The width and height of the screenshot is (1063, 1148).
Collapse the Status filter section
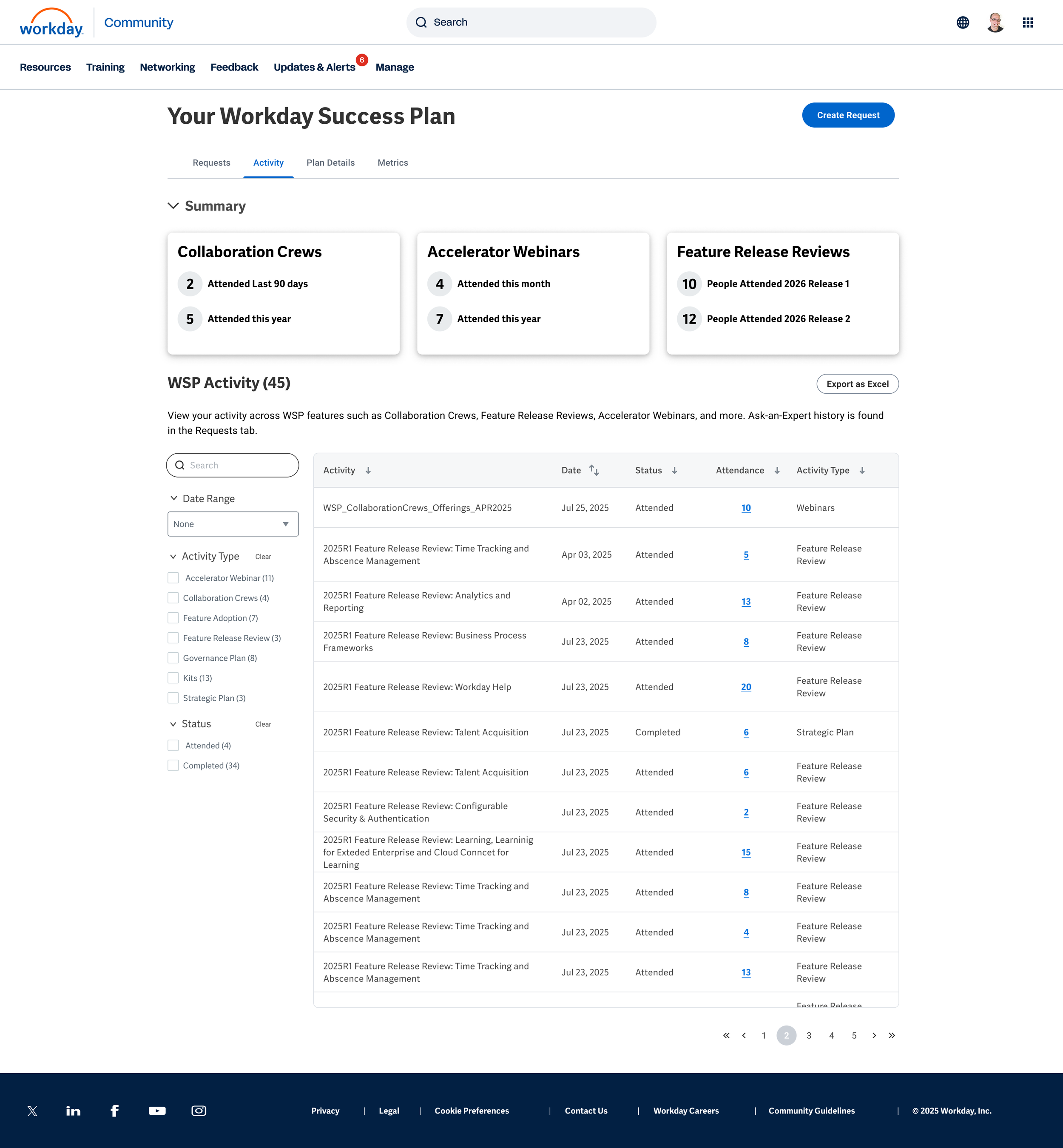(x=173, y=724)
